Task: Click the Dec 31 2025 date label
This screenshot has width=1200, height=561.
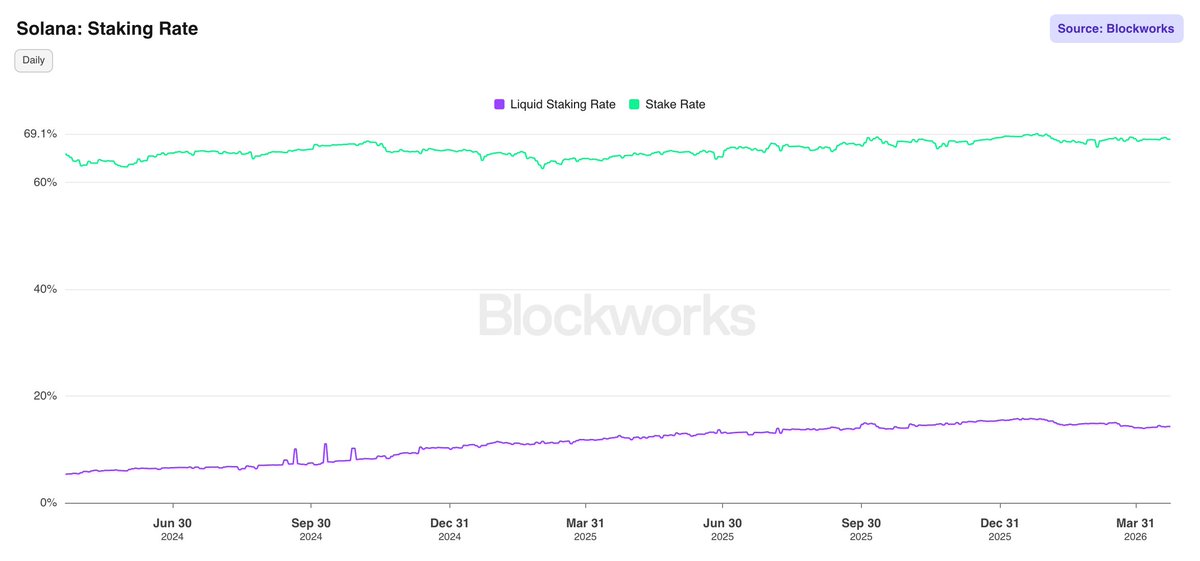Action: (x=999, y=528)
